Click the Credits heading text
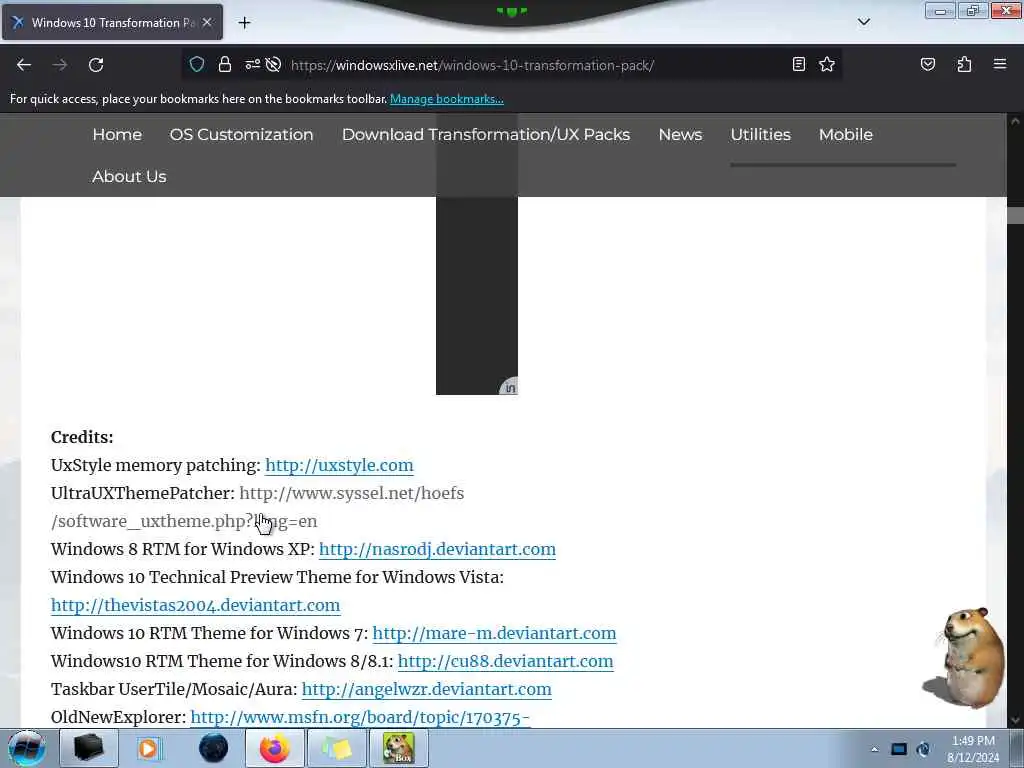The width and height of the screenshot is (1024, 768). 82,437
